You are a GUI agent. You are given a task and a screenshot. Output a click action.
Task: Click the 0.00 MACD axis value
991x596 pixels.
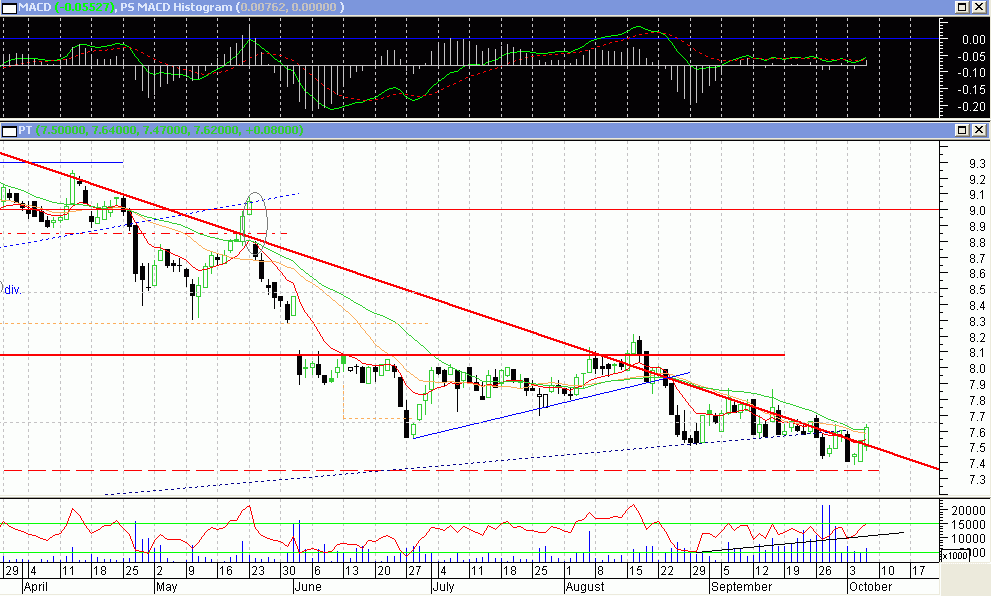point(974,39)
